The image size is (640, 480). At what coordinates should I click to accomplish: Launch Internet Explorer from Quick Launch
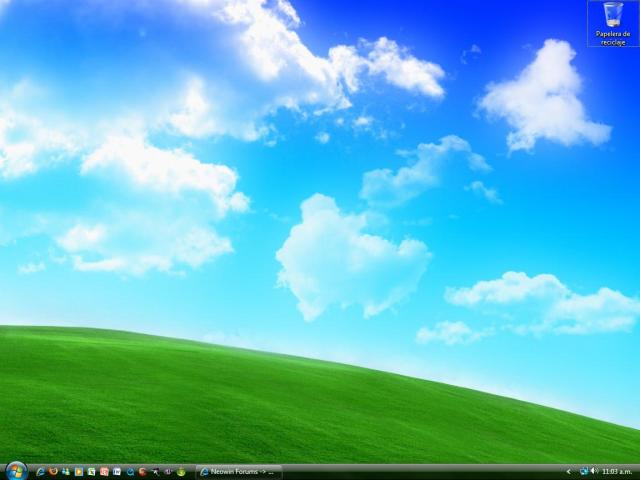[40, 472]
